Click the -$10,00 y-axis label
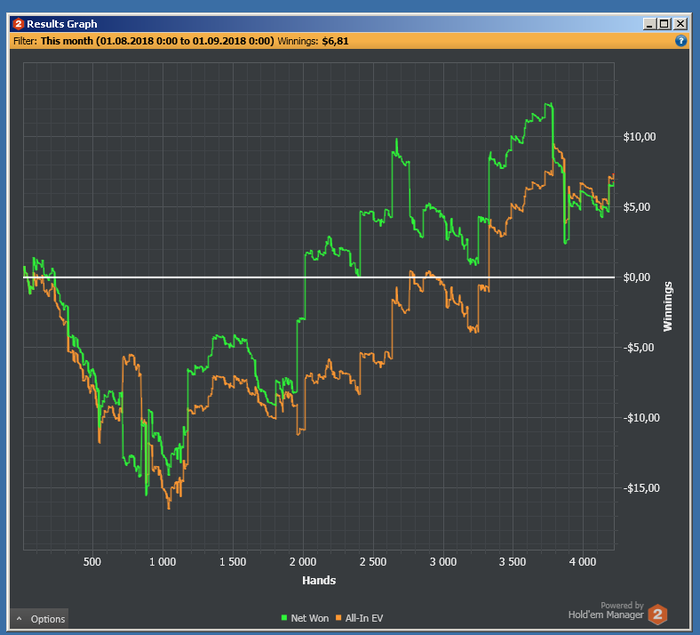 point(641,418)
